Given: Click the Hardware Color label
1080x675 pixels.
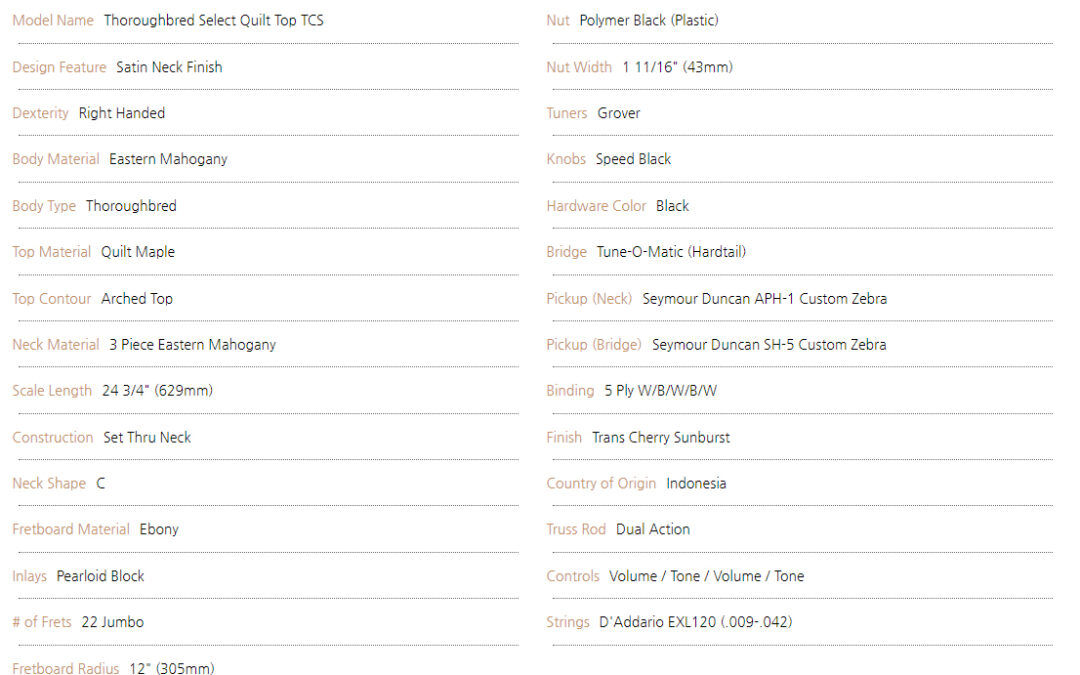Looking at the screenshot, I should tap(596, 206).
